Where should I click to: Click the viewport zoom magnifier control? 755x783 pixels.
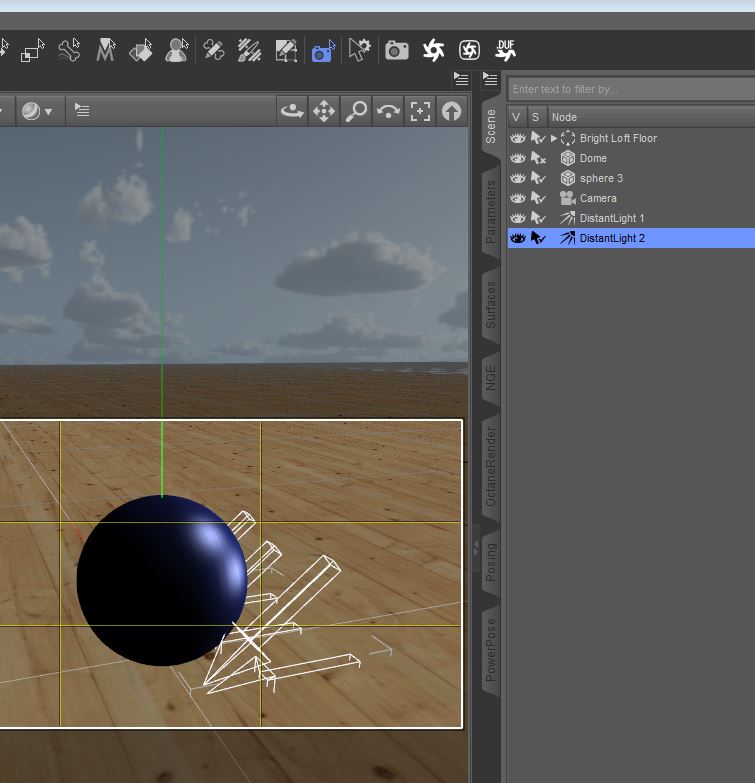tap(356, 111)
